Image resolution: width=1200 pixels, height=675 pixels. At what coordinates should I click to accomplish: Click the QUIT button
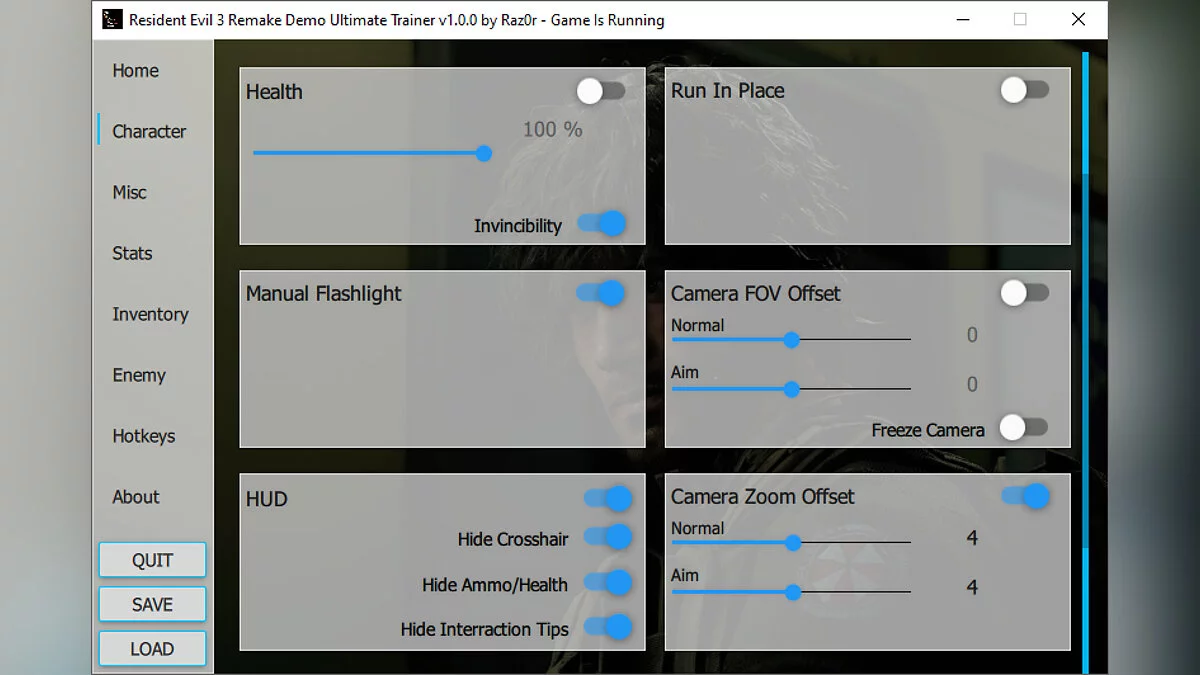tap(152, 560)
